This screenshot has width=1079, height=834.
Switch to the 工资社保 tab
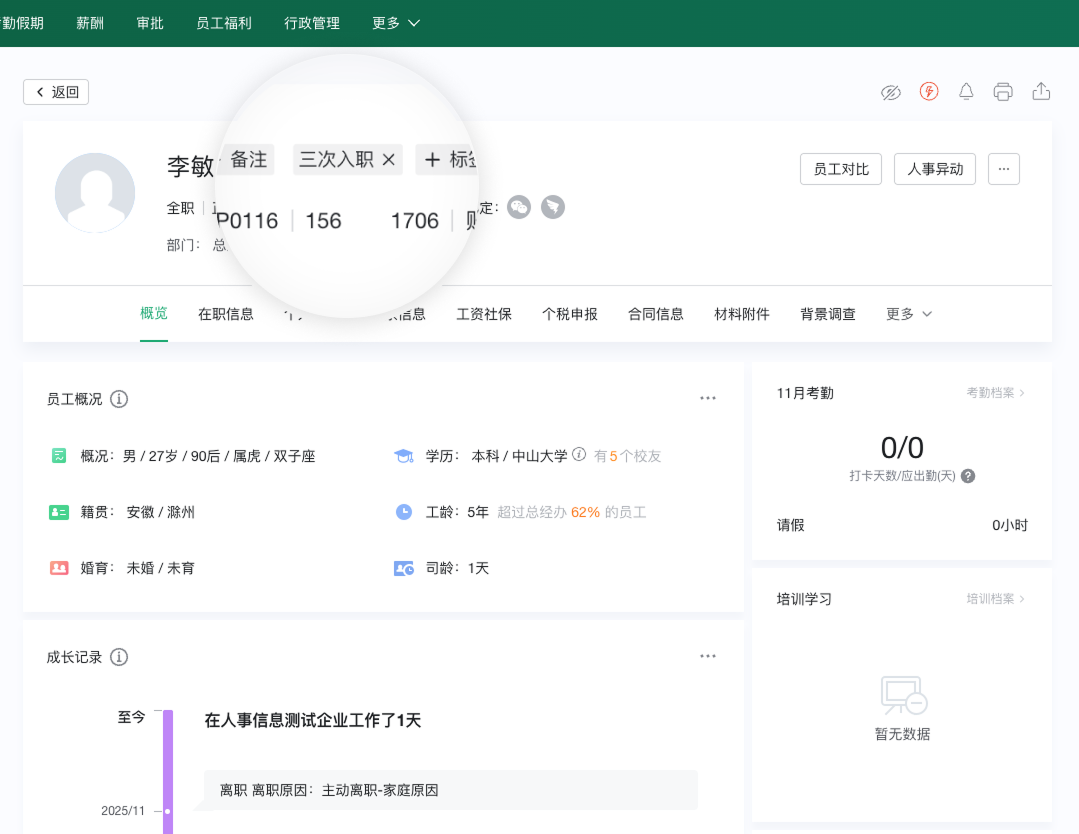click(x=484, y=314)
